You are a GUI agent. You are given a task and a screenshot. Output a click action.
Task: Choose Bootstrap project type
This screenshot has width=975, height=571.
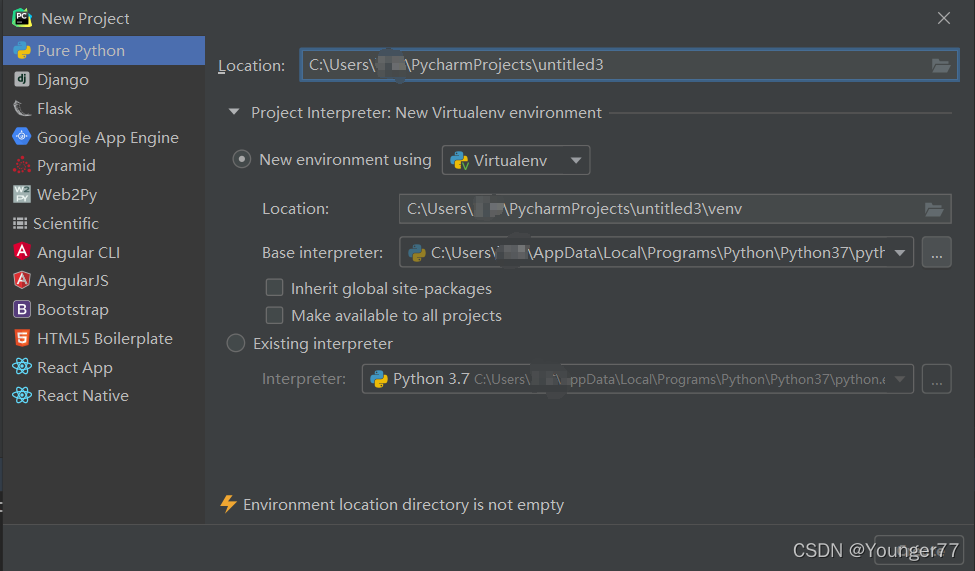[x=104, y=309]
